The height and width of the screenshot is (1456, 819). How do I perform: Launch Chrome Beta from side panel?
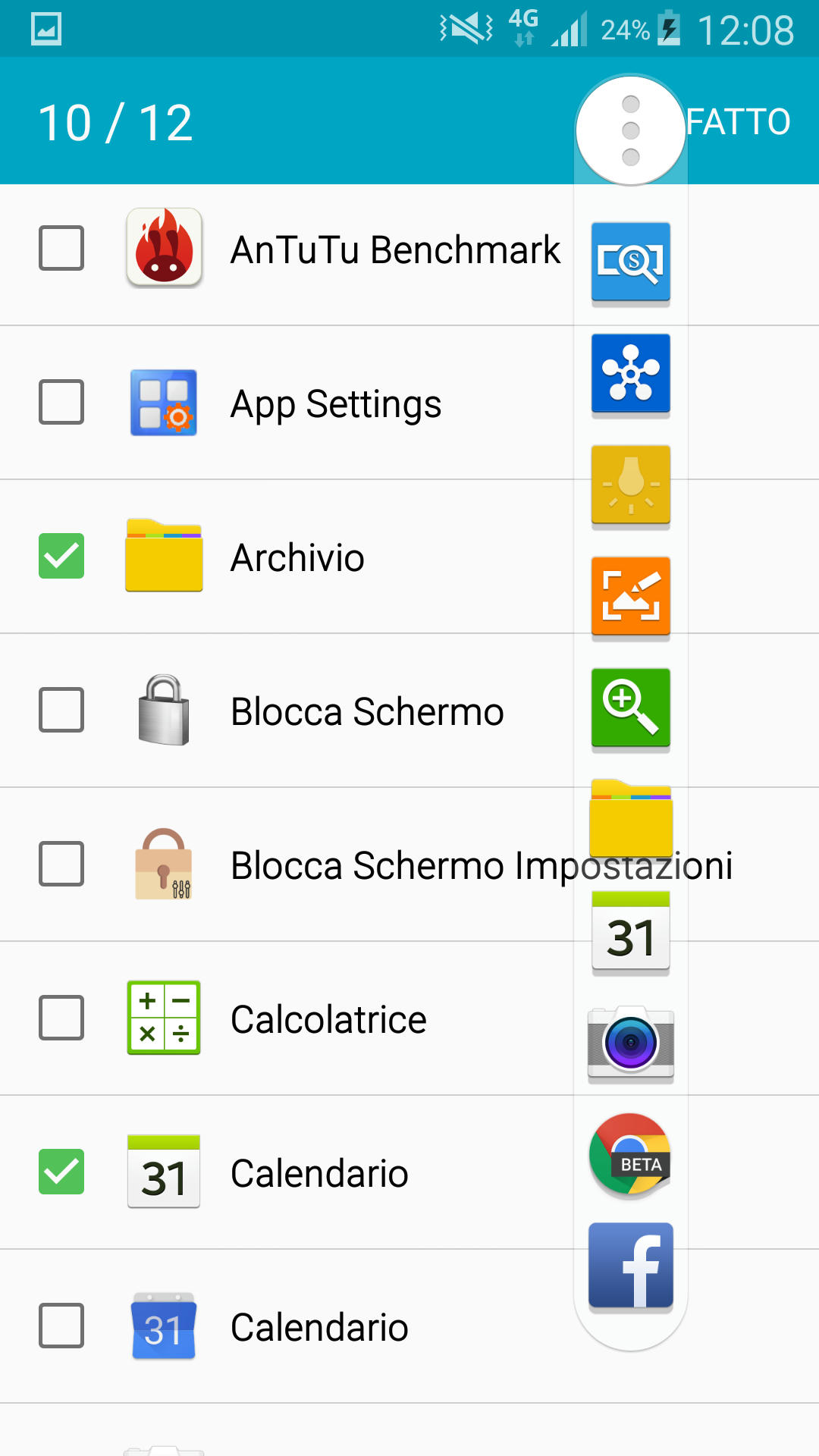pos(630,1154)
